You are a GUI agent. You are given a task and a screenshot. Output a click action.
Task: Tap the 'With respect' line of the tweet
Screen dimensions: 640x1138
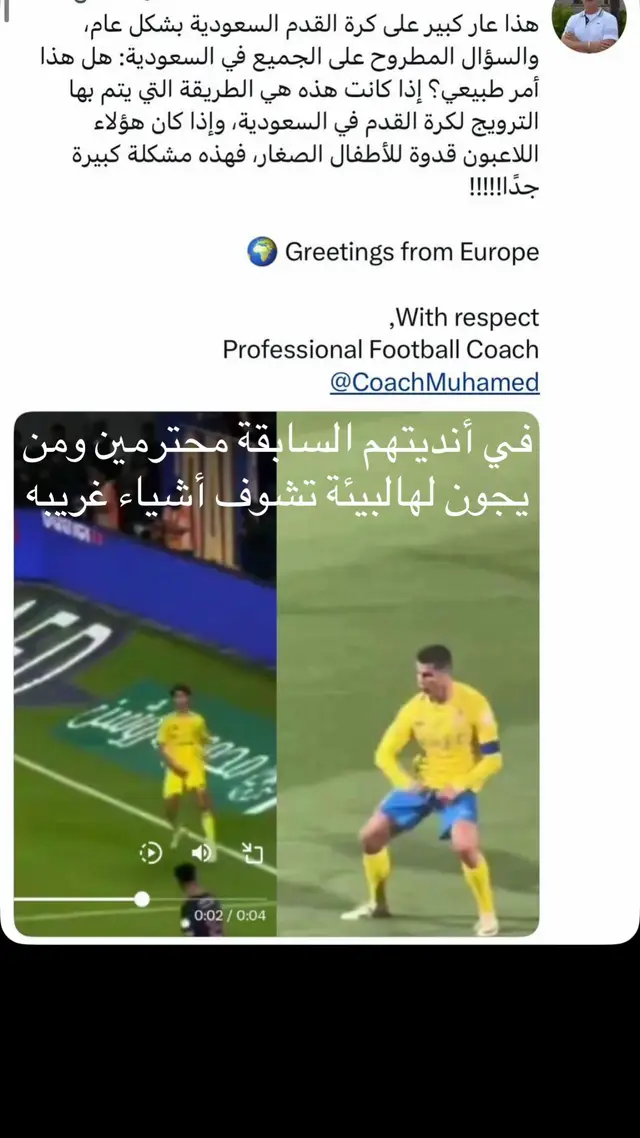tap(464, 317)
